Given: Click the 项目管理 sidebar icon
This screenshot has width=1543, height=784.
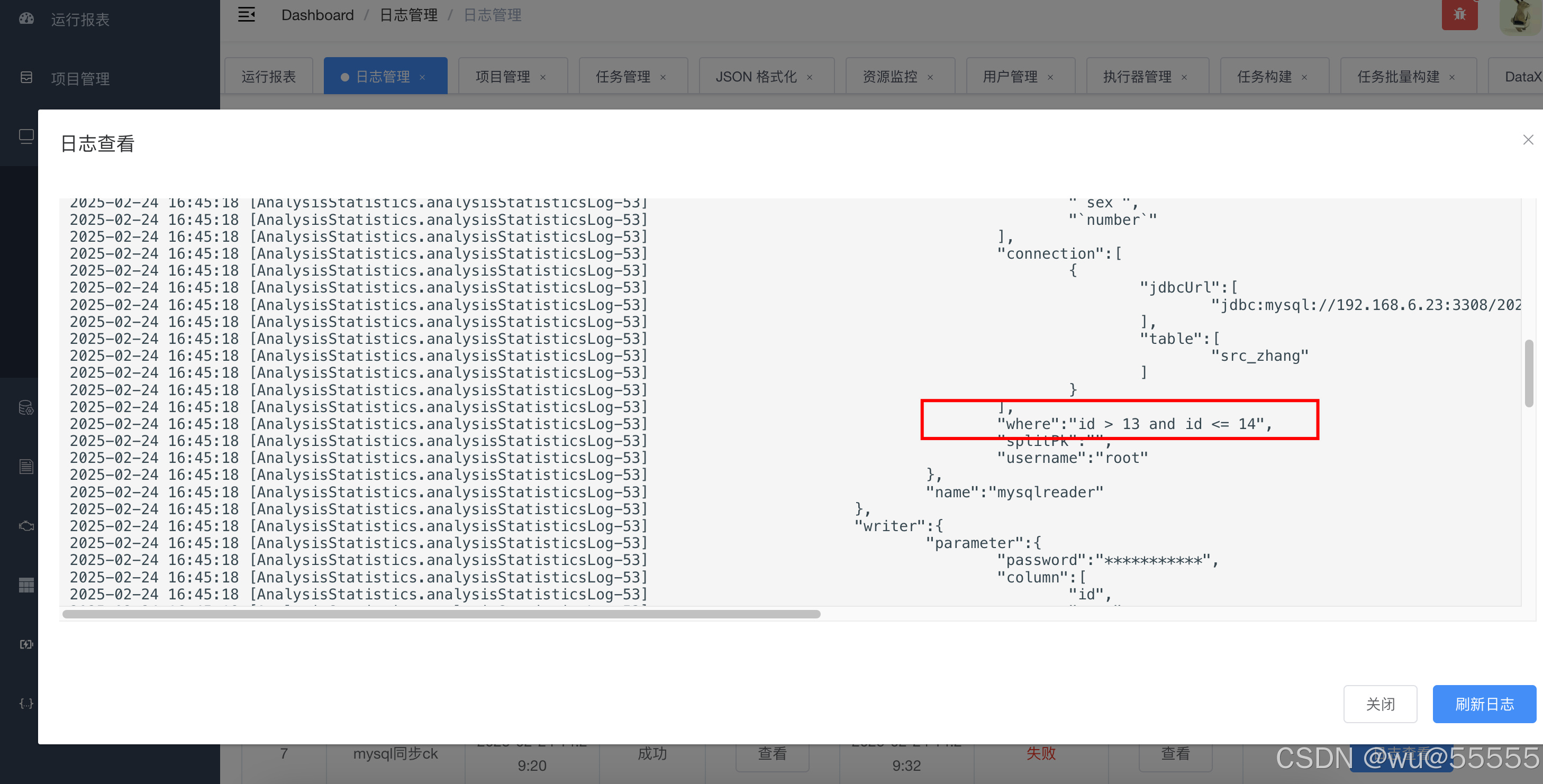Looking at the screenshot, I should (x=26, y=77).
